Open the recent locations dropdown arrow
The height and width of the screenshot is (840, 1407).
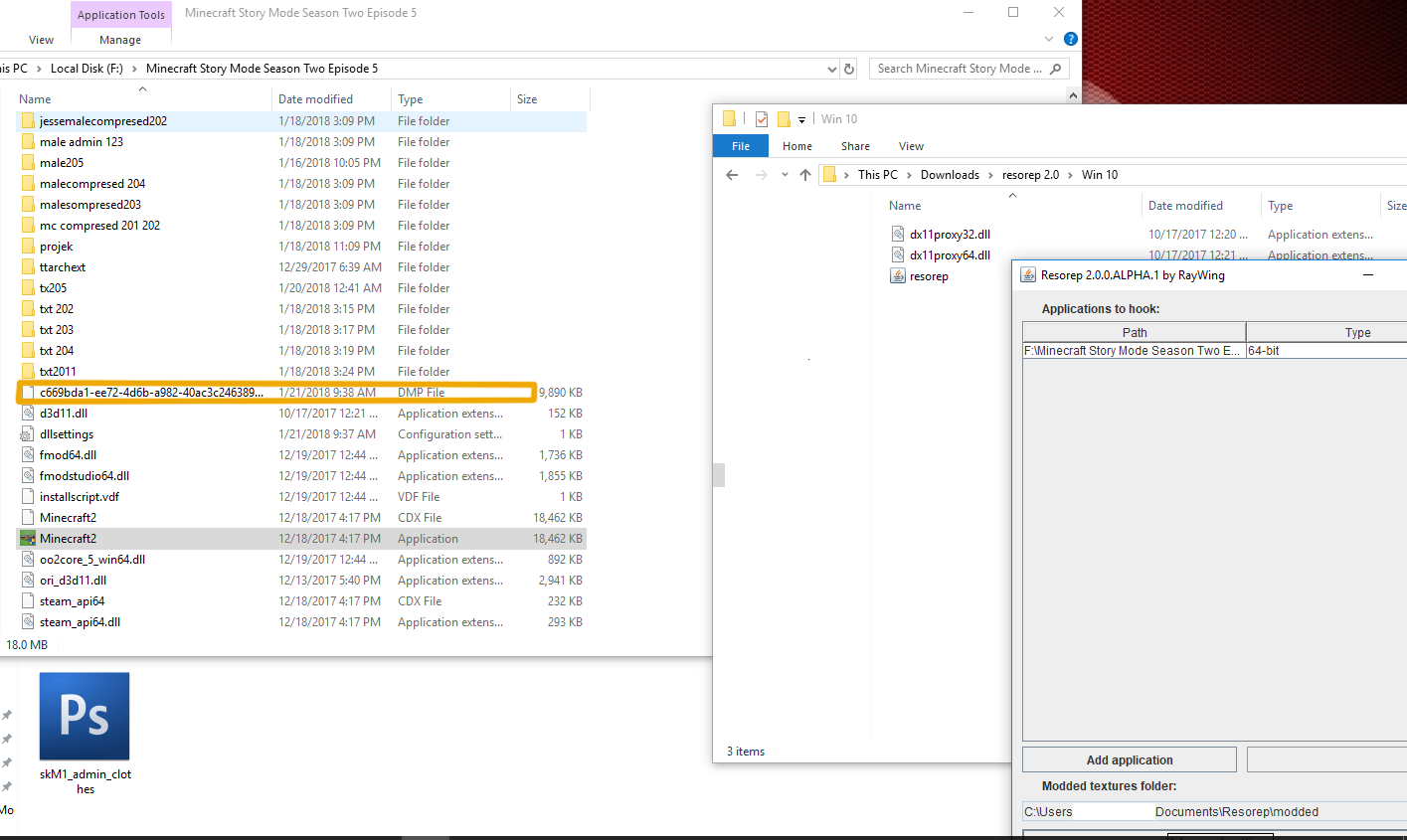tap(785, 175)
